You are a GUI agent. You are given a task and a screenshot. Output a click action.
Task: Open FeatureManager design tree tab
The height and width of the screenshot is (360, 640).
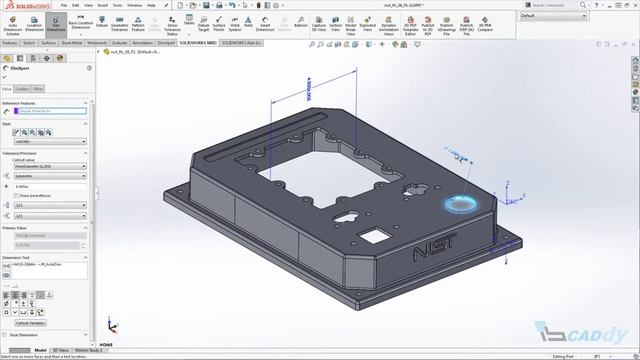coord(7,58)
